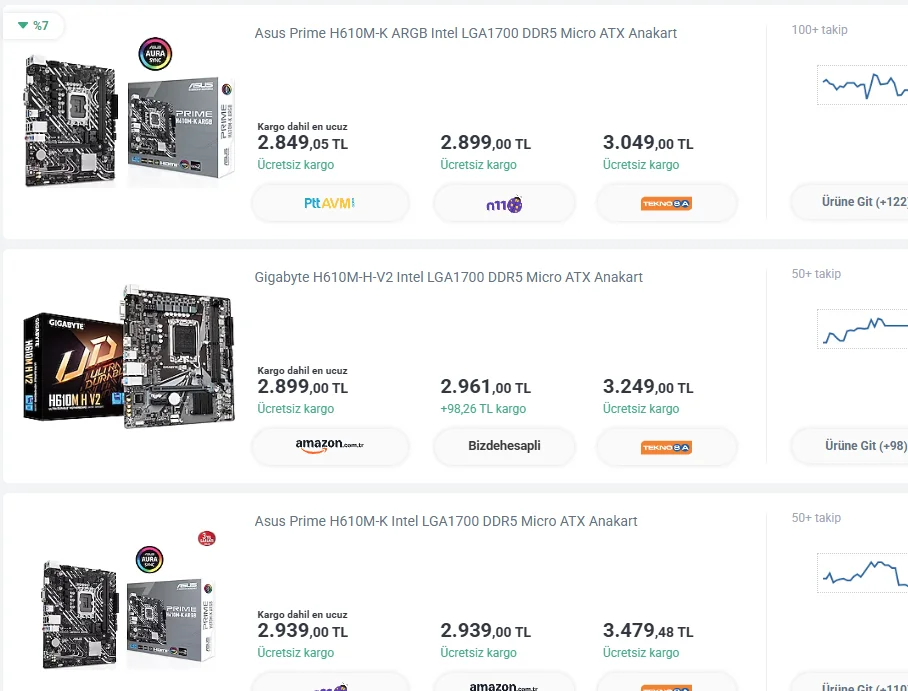Click the 2.961,00 TL Bizdehesapli price
The width and height of the screenshot is (908, 691).
485,388
